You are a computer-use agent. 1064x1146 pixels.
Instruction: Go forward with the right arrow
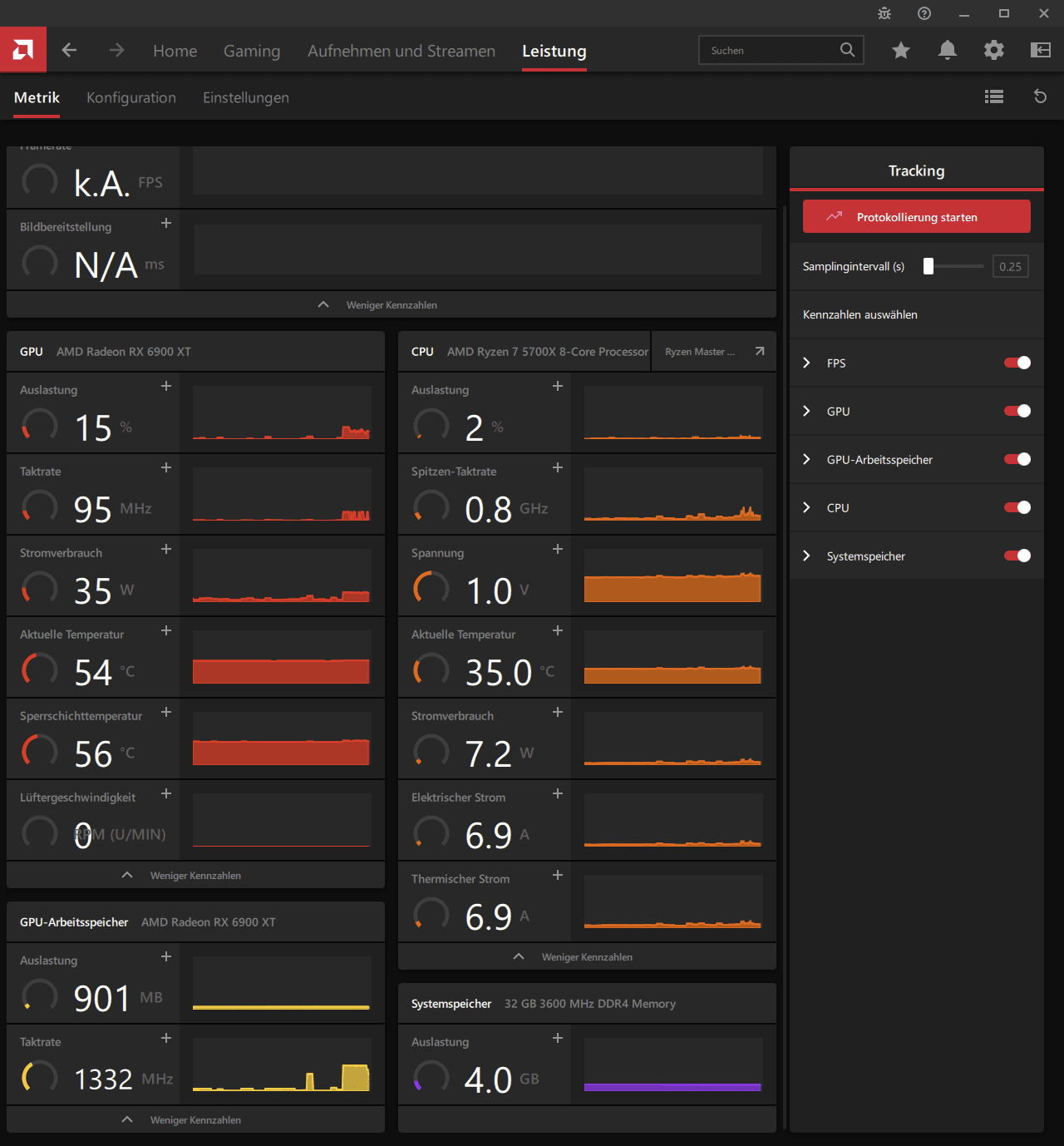pyautogui.click(x=116, y=50)
